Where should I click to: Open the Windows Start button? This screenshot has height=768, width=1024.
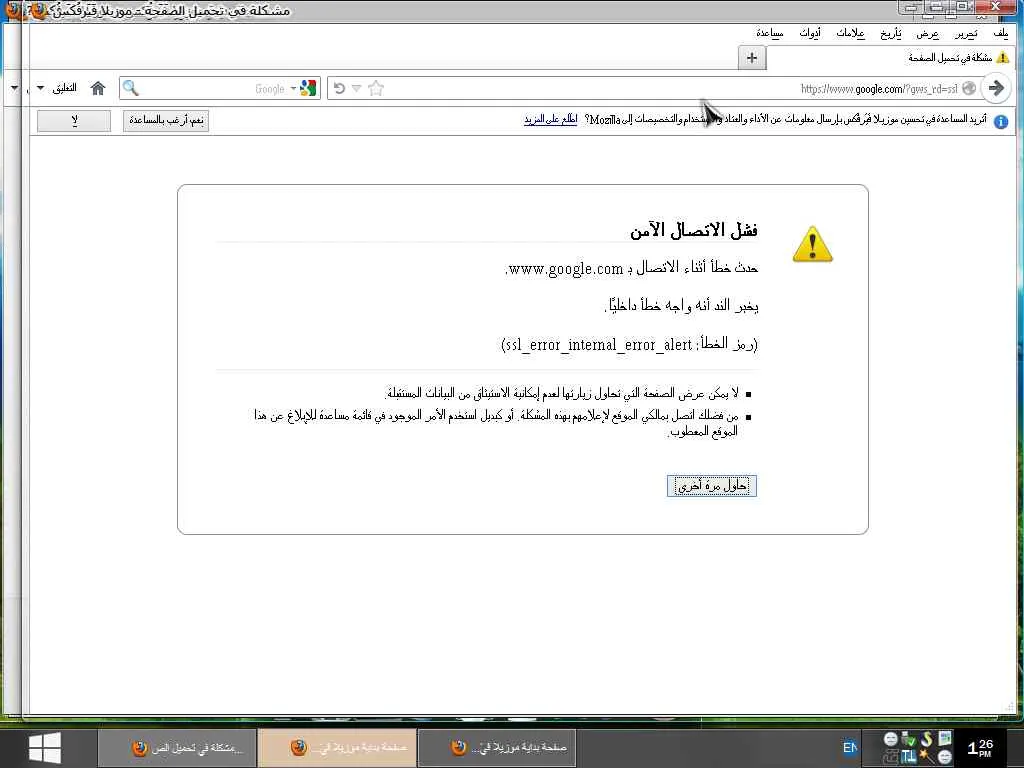pos(45,748)
